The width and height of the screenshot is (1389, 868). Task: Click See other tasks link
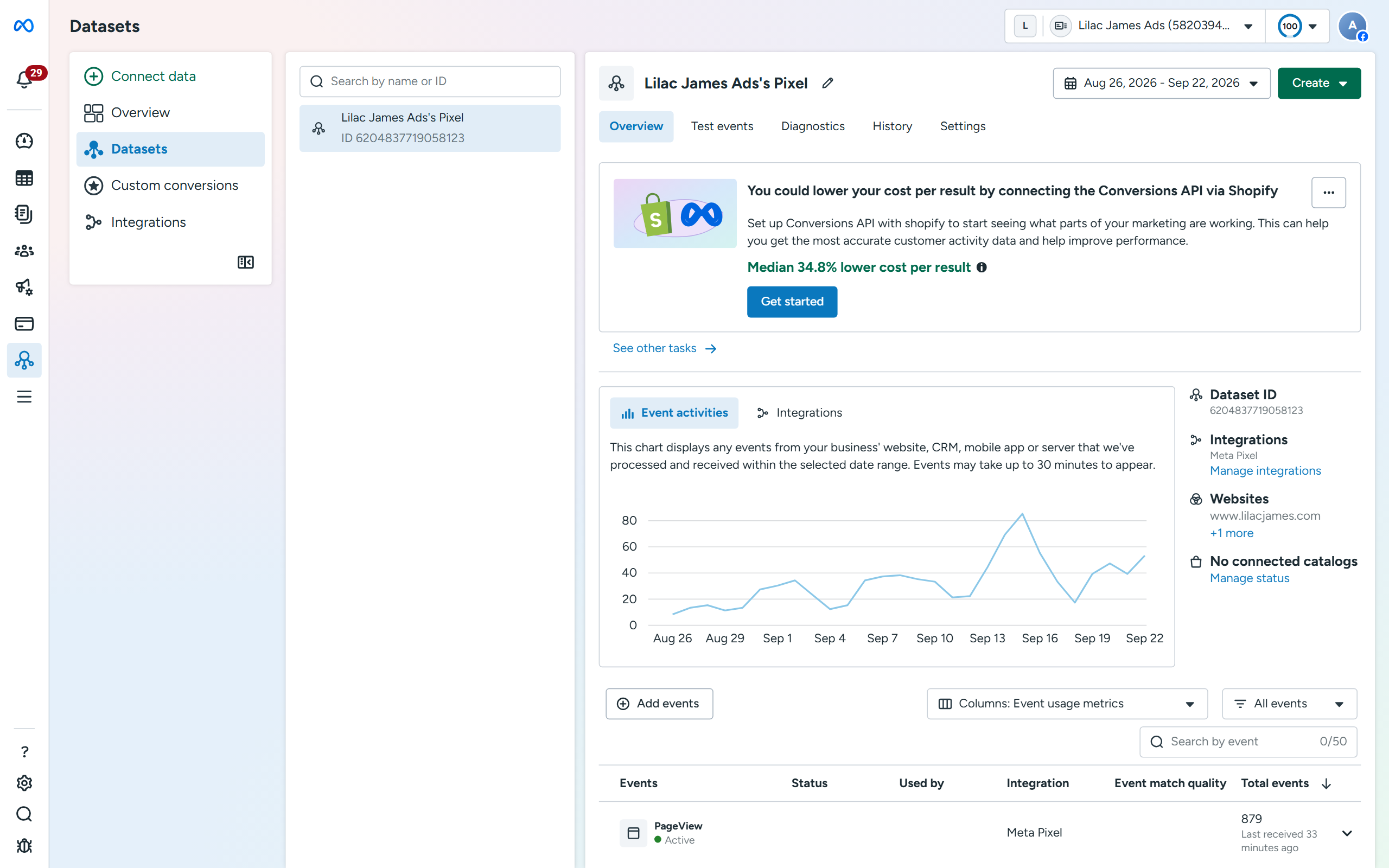coord(664,348)
